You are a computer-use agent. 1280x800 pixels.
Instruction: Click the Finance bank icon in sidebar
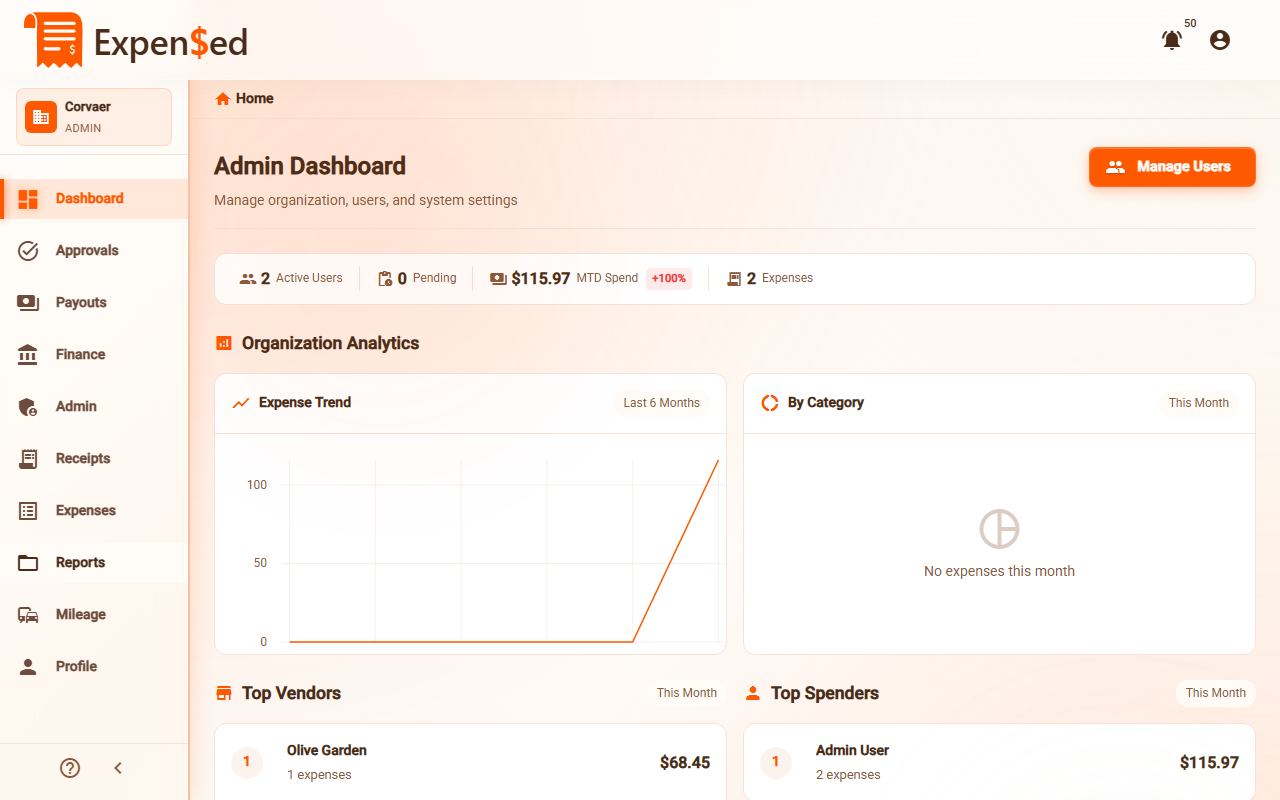click(x=28, y=355)
